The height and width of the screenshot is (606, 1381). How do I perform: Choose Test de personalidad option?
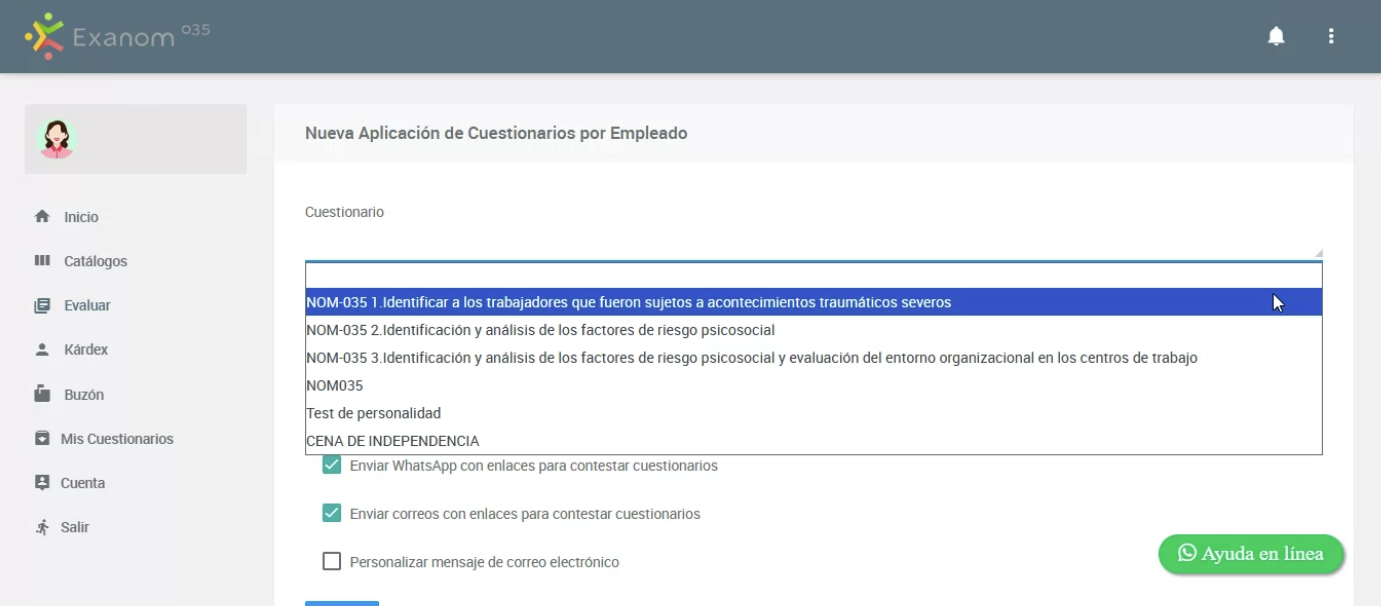click(x=813, y=413)
